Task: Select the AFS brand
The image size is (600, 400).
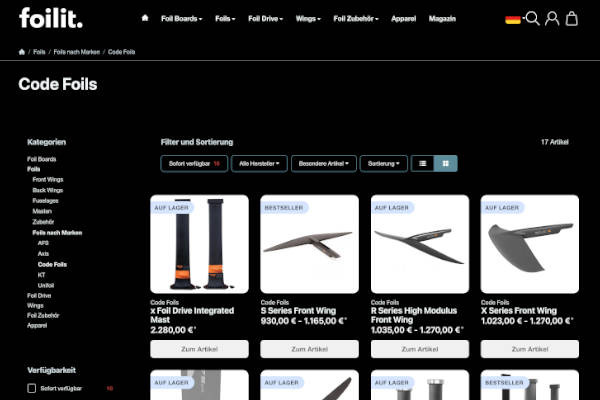Action: point(43,243)
